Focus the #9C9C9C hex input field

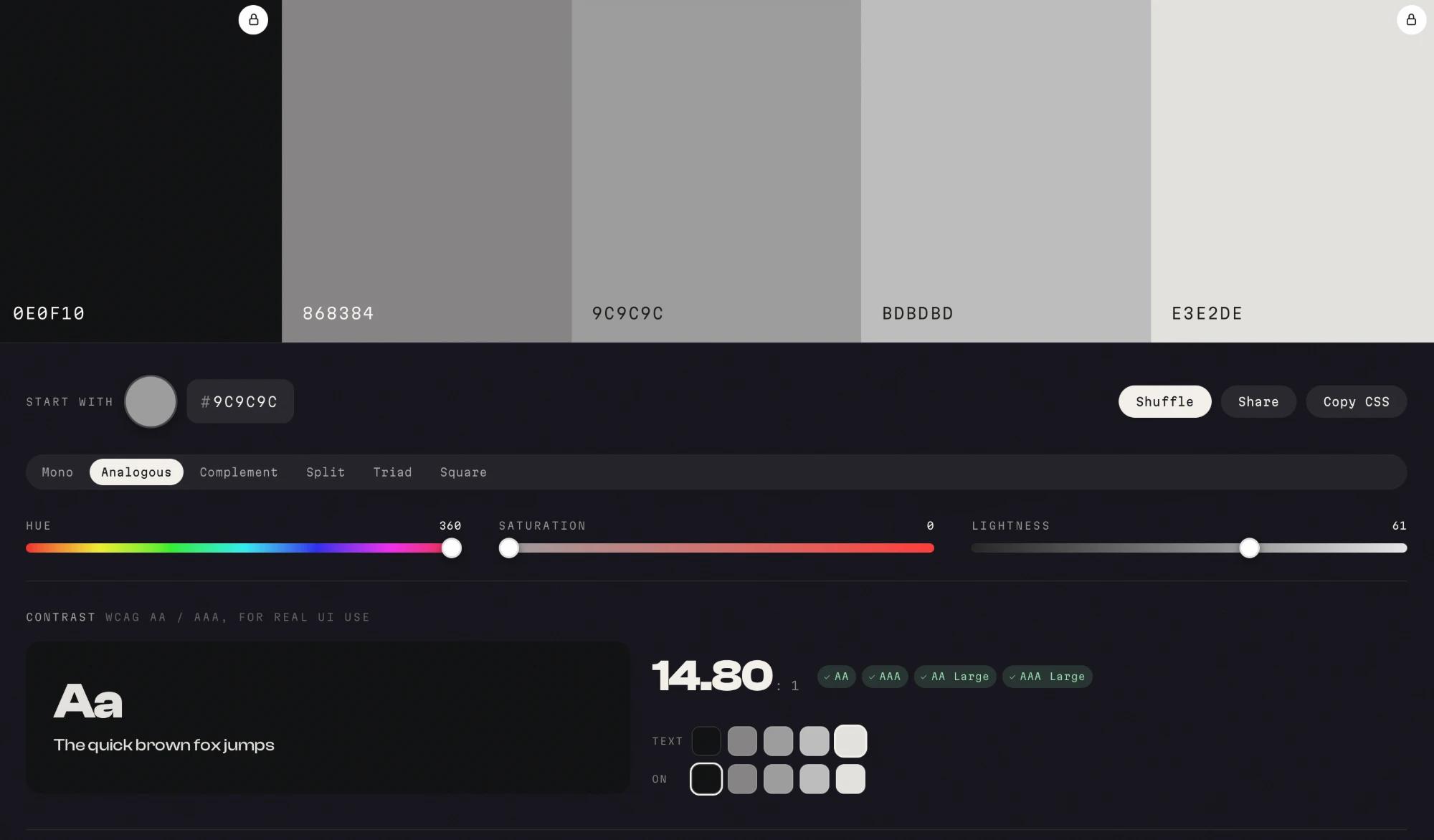(x=240, y=401)
